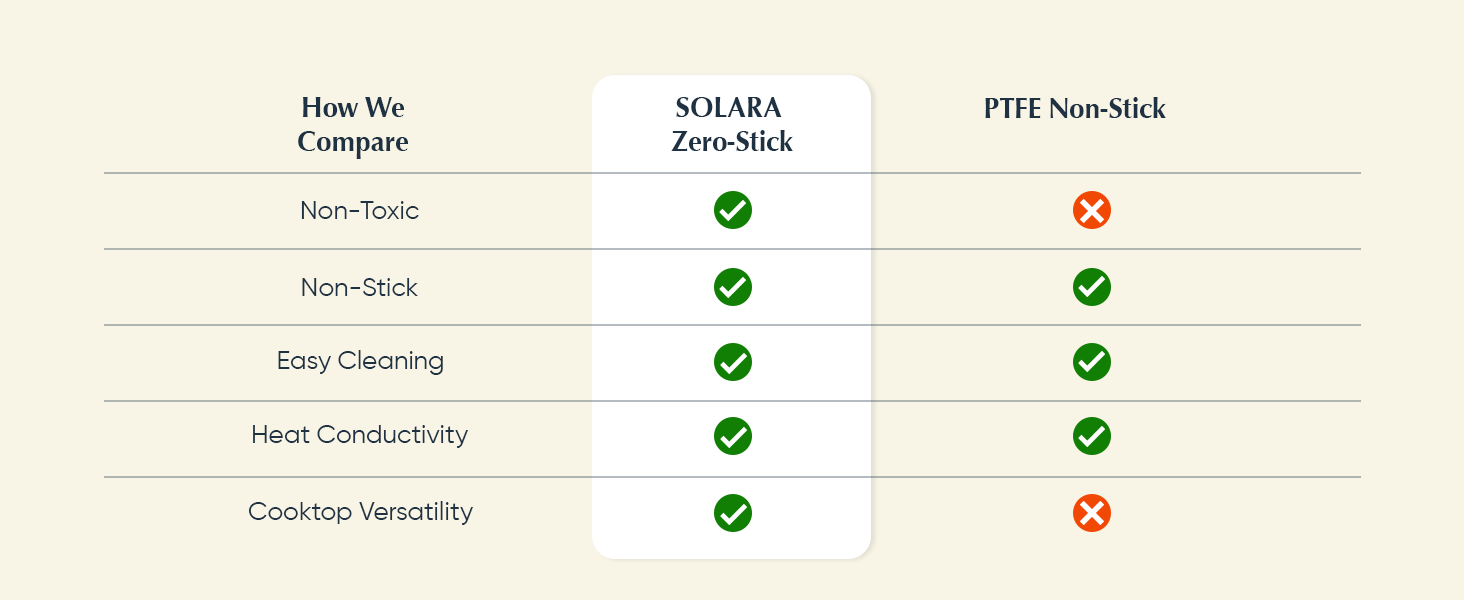Screen dimensions: 1464x600
Task: Click the 'Heat Conductivity' row label
Action: 360,436
